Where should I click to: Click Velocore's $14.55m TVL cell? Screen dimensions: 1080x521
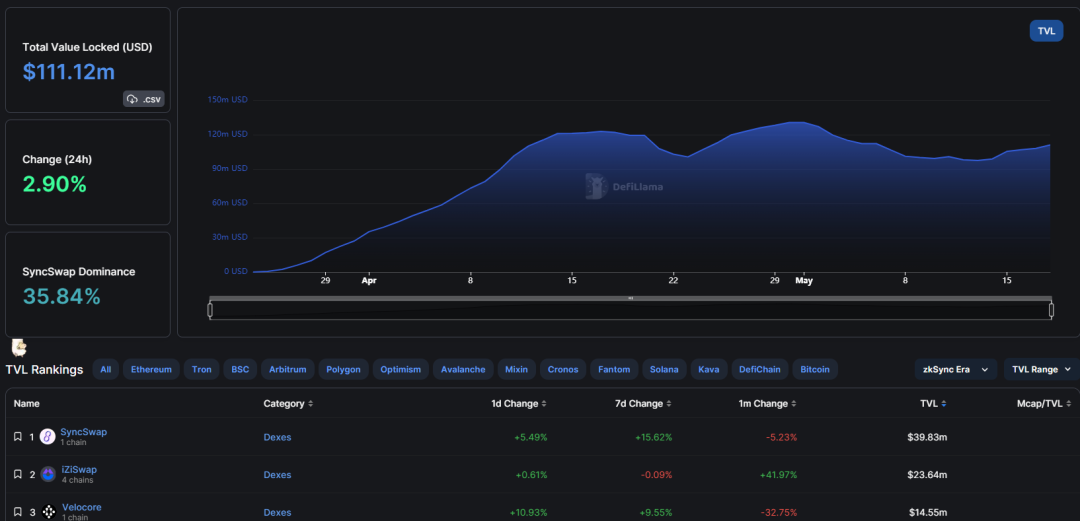click(x=927, y=513)
